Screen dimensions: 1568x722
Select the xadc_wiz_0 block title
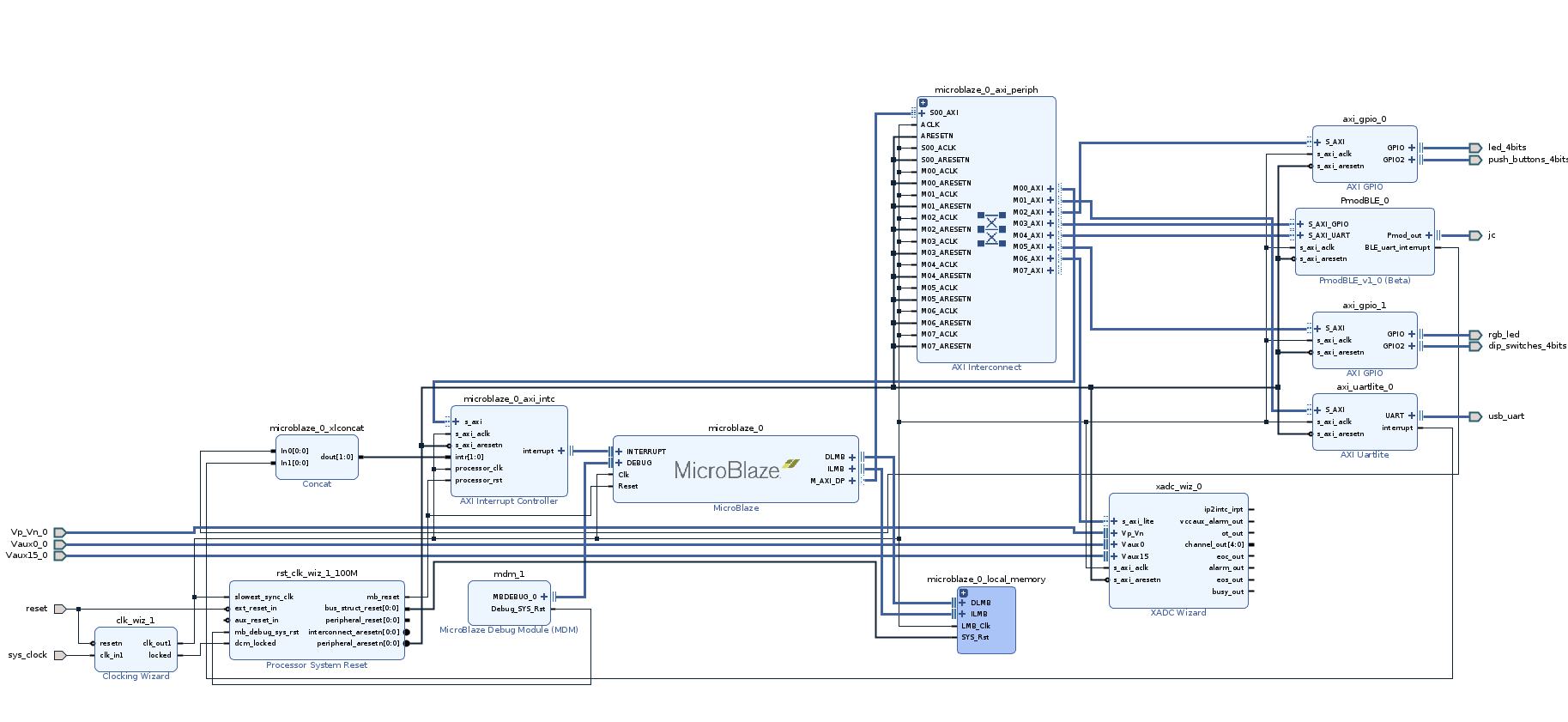tap(1178, 487)
